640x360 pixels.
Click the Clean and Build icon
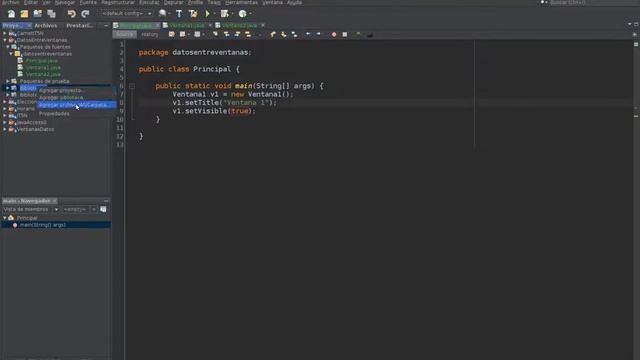[193, 13]
